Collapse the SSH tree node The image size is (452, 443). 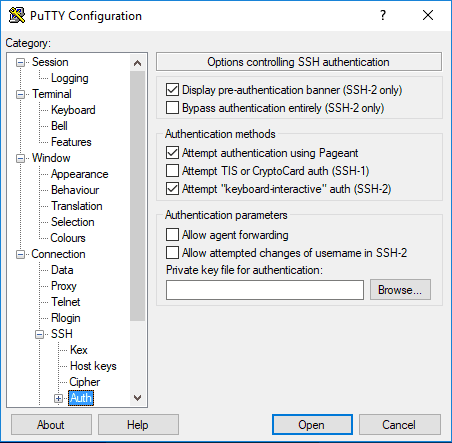(x=39, y=334)
